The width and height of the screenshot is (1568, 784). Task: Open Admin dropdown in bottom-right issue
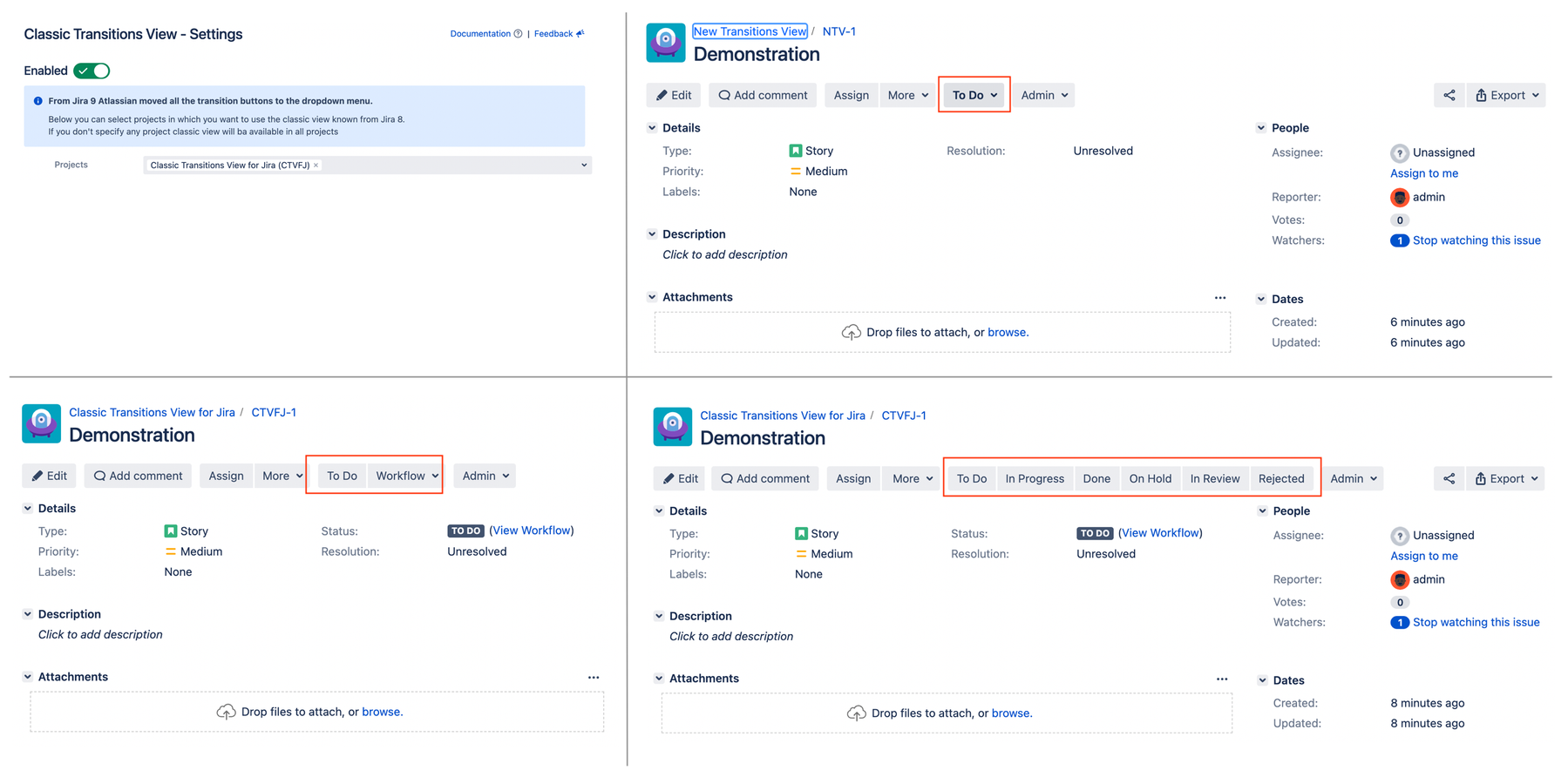(1353, 478)
